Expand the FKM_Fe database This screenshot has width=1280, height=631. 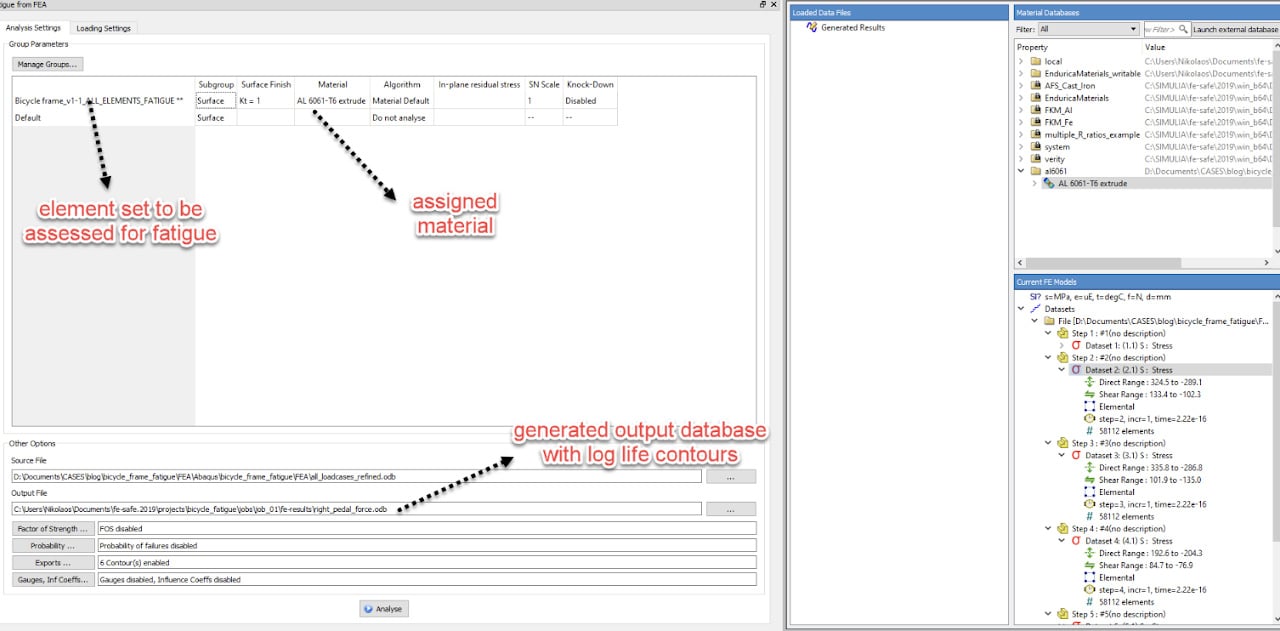pyautogui.click(x=1021, y=122)
